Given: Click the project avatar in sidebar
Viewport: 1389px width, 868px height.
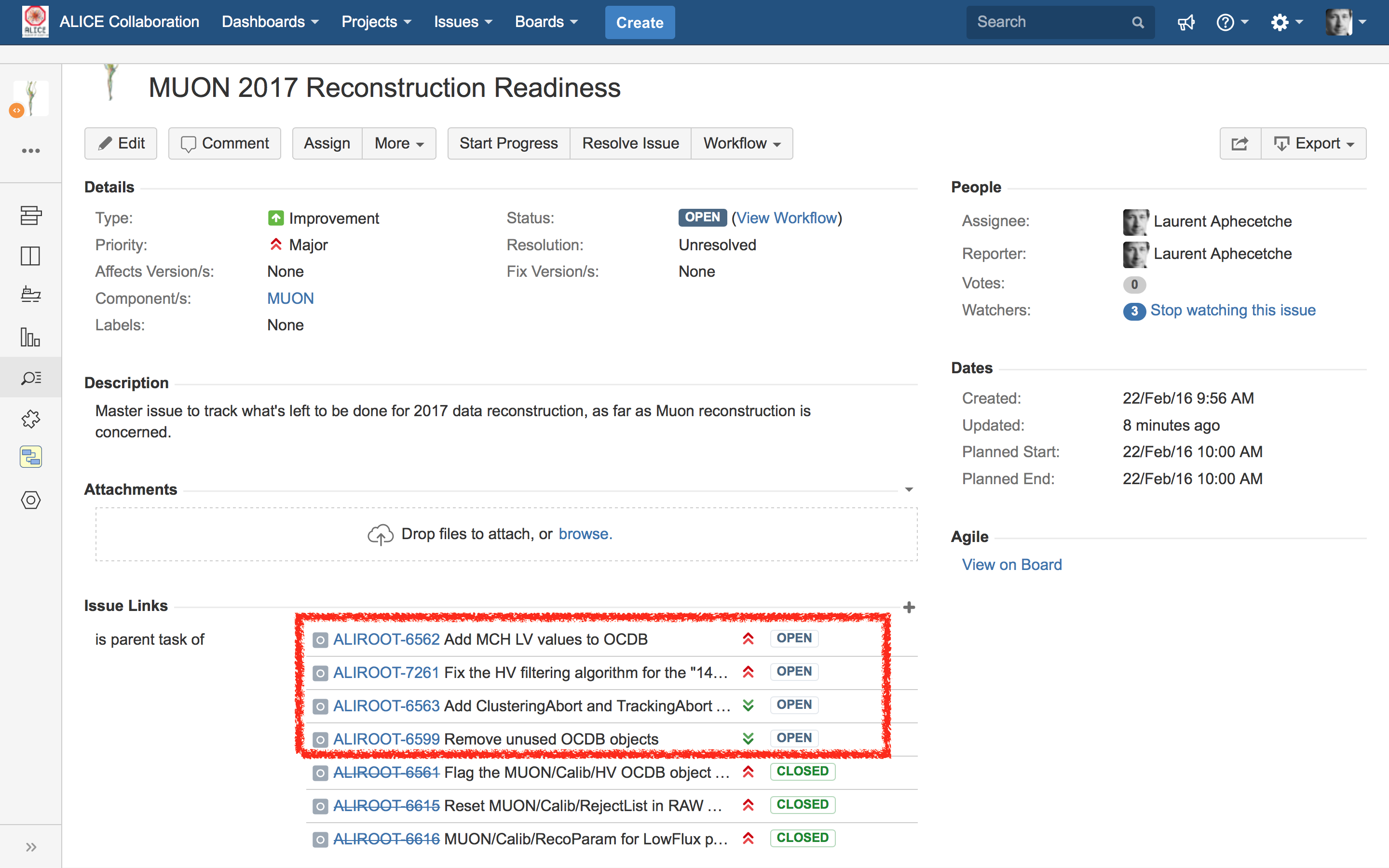Looking at the screenshot, I should point(30,99).
